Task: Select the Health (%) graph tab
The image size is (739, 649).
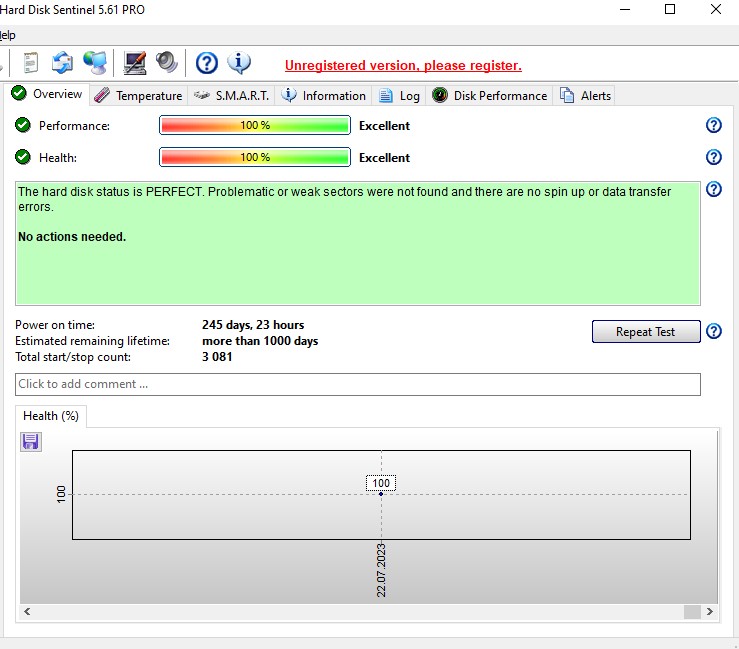Action: (51, 416)
